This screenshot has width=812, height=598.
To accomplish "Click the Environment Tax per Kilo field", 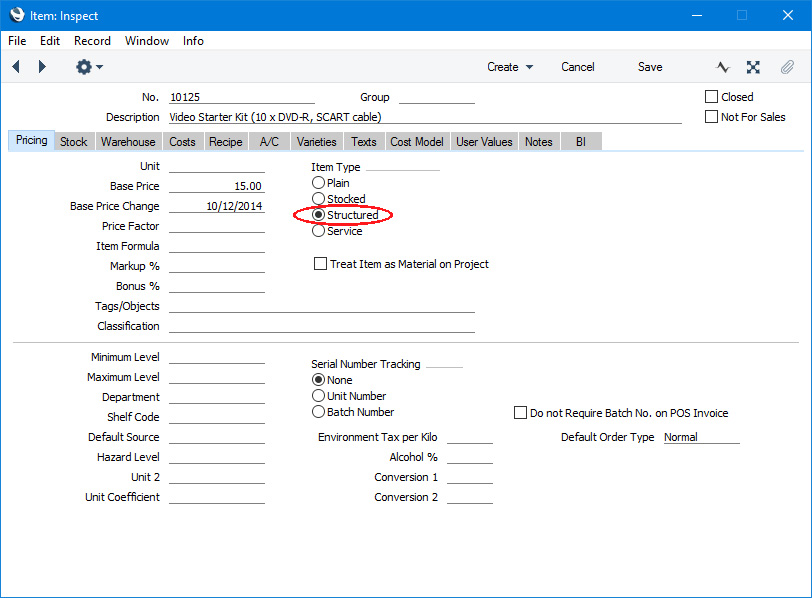I will click(470, 437).
